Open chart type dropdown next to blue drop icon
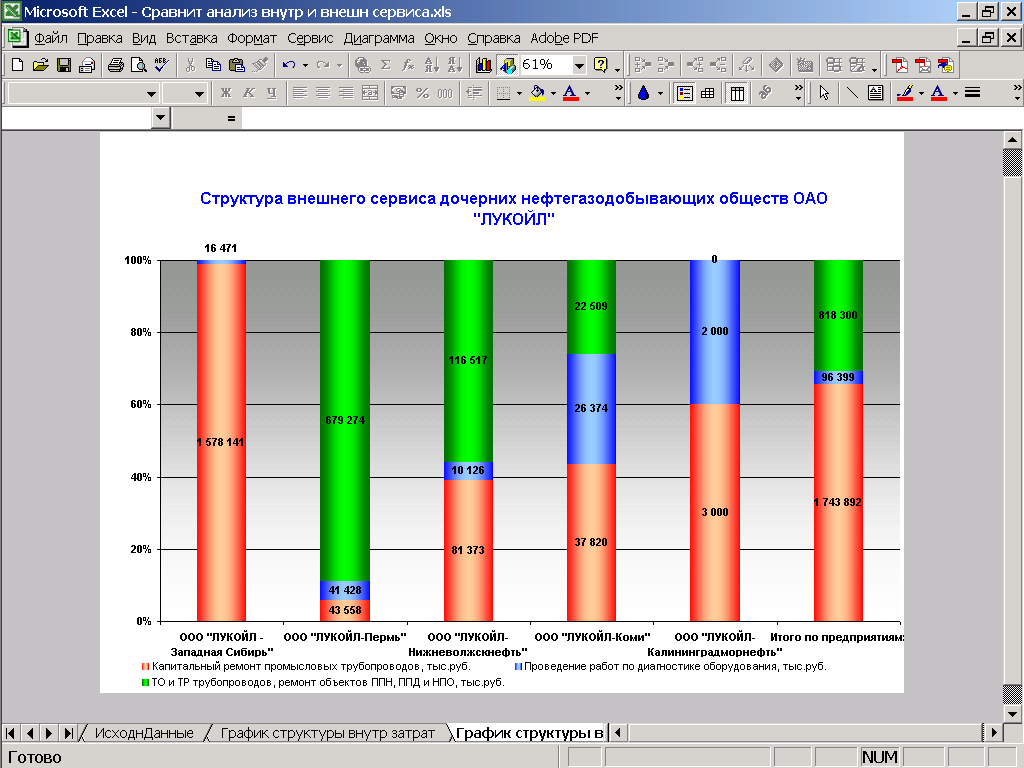 click(660, 93)
